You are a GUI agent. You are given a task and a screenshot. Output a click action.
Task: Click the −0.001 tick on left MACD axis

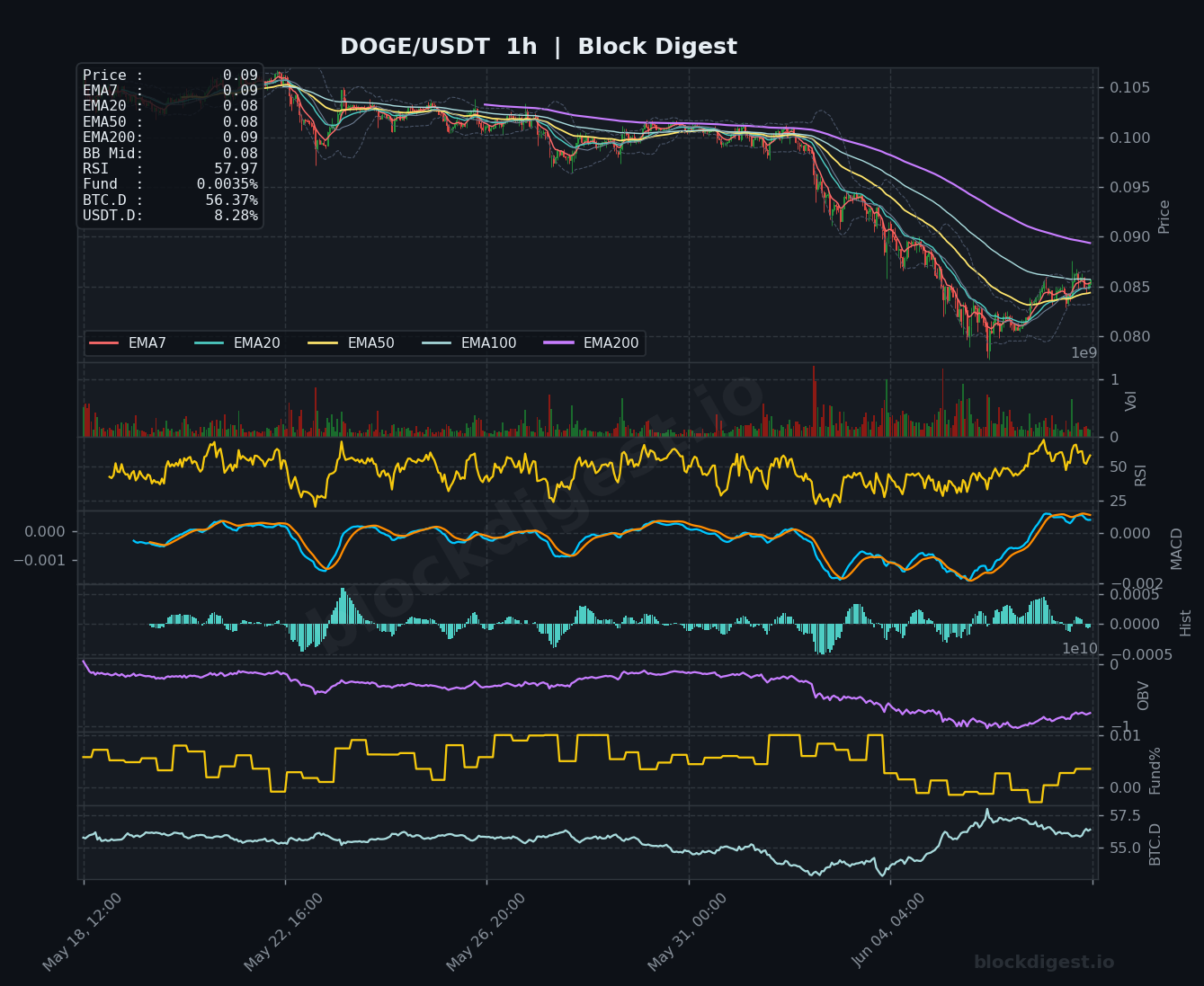[40, 560]
